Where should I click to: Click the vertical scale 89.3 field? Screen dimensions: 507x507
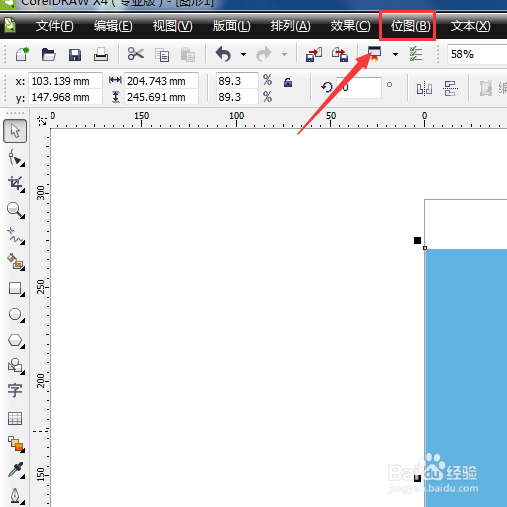tap(237, 97)
